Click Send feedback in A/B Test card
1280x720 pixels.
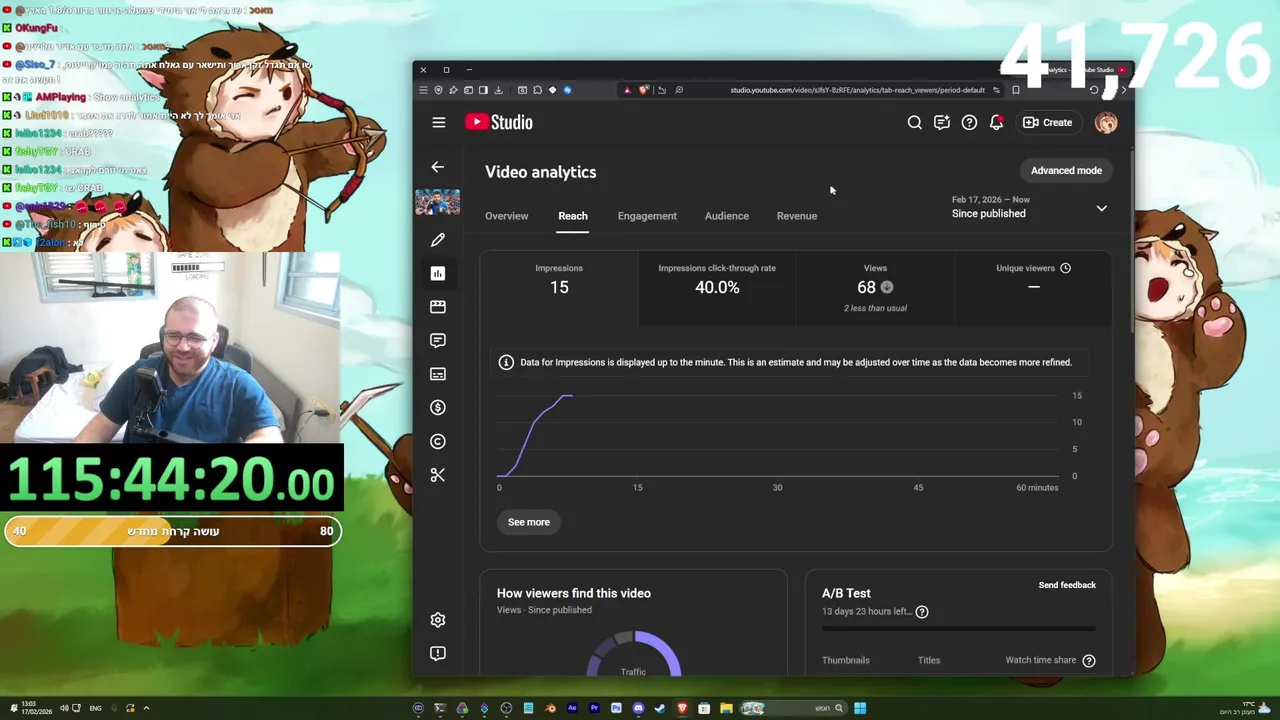(x=1067, y=585)
